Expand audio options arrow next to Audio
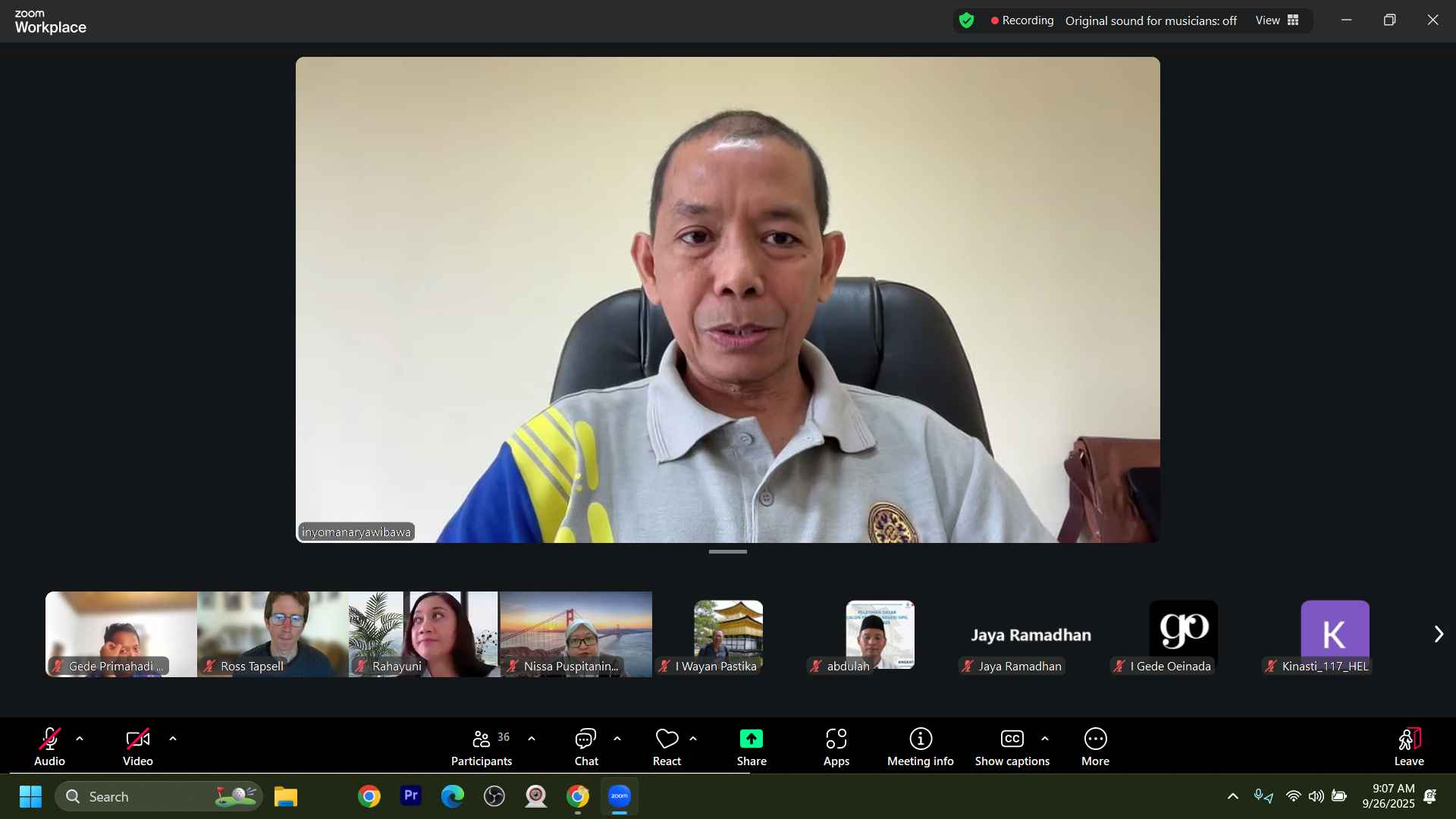The width and height of the screenshot is (1456, 819). click(80, 739)
